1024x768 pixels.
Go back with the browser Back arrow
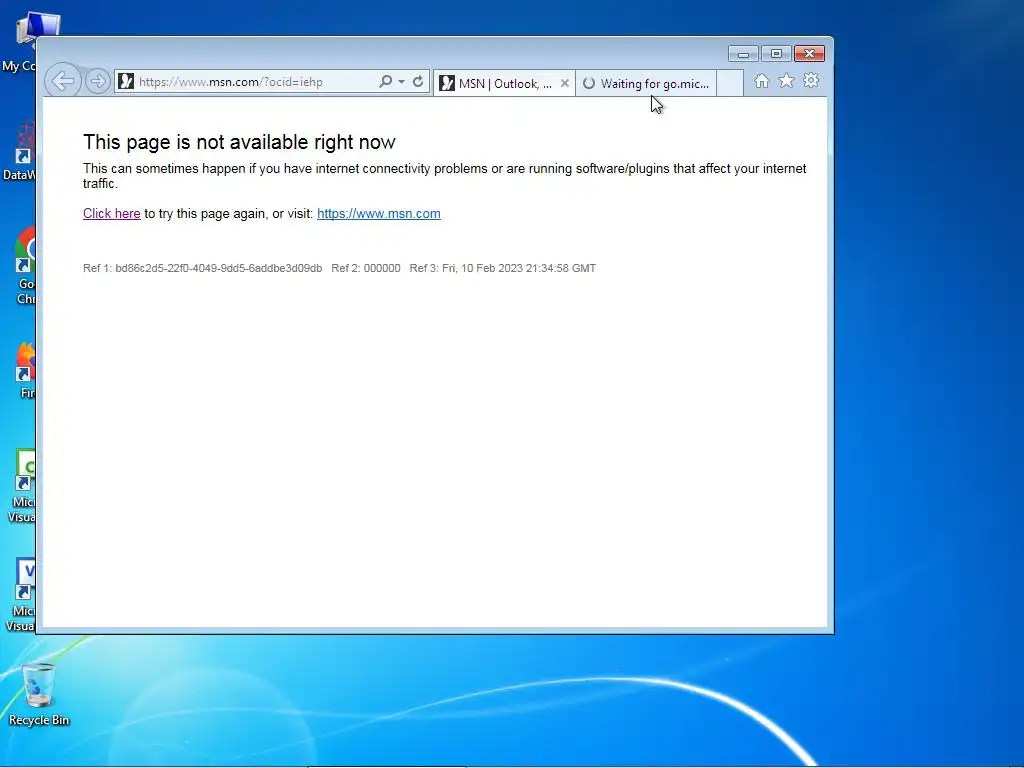63,82
